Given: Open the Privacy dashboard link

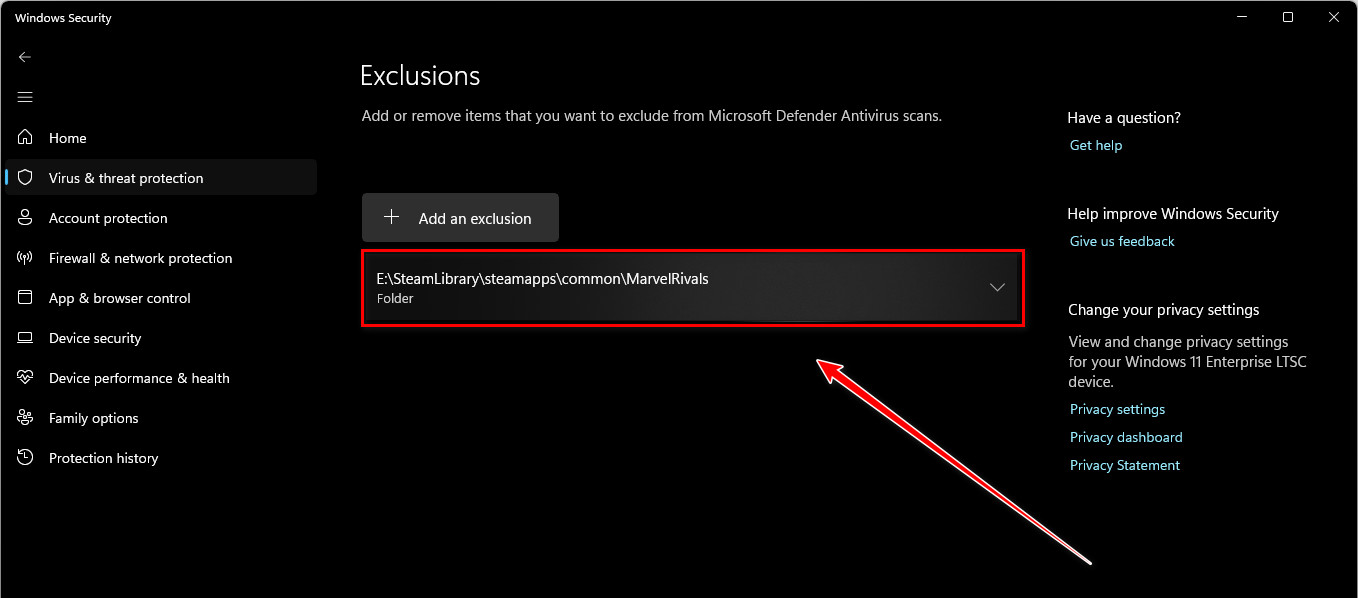Looking at the screenshot, I should pyautogui.click(x=1126, y=437).
